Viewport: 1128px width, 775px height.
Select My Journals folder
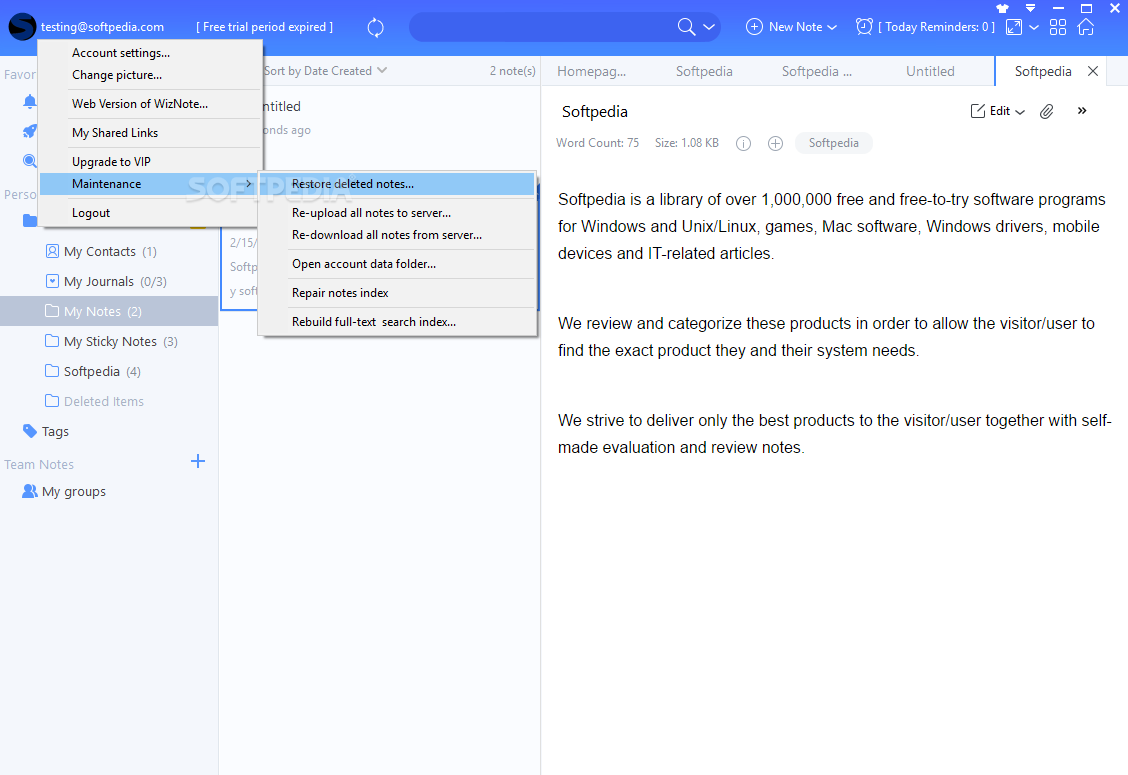pos(109,281)
